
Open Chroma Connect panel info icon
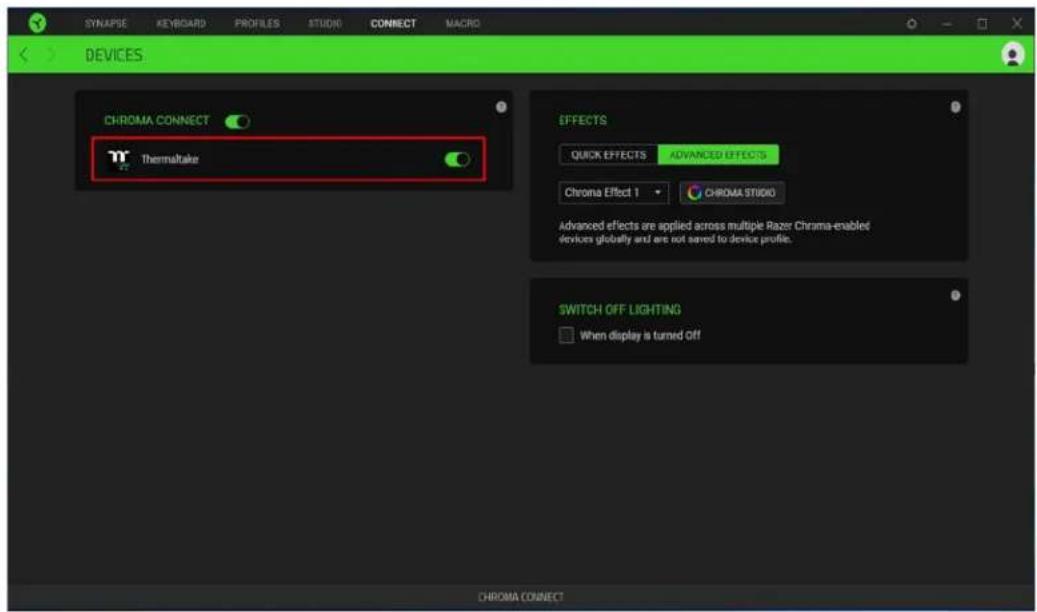point(501,107)
